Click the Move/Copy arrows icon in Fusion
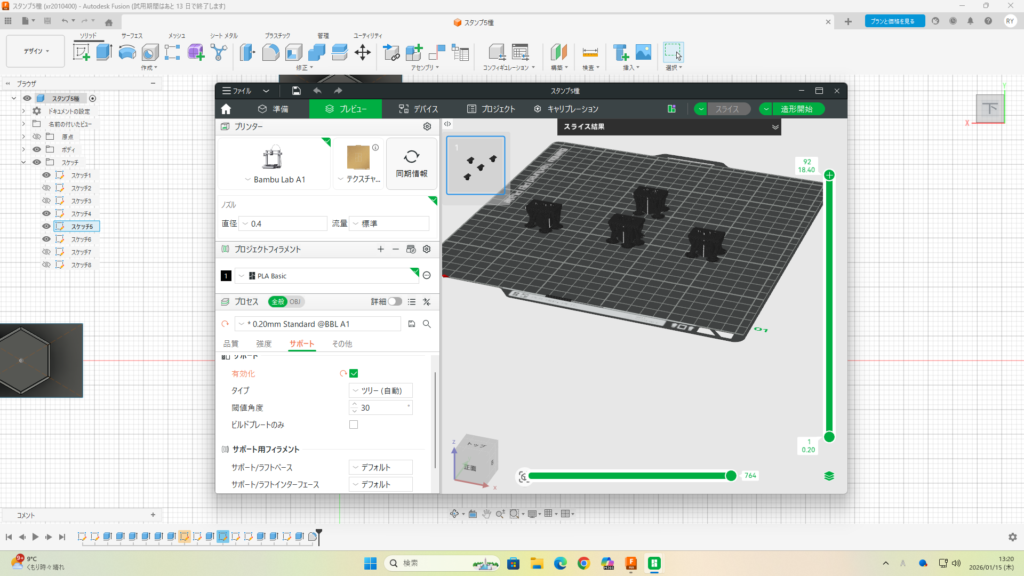Screen dimensions: 1024x576 (363, 51)
